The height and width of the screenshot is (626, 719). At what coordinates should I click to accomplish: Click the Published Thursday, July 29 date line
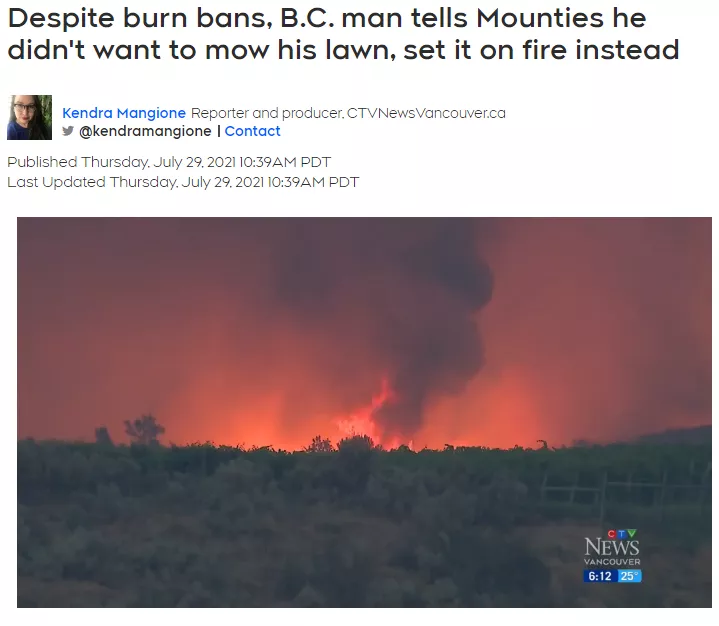point(169,162)
